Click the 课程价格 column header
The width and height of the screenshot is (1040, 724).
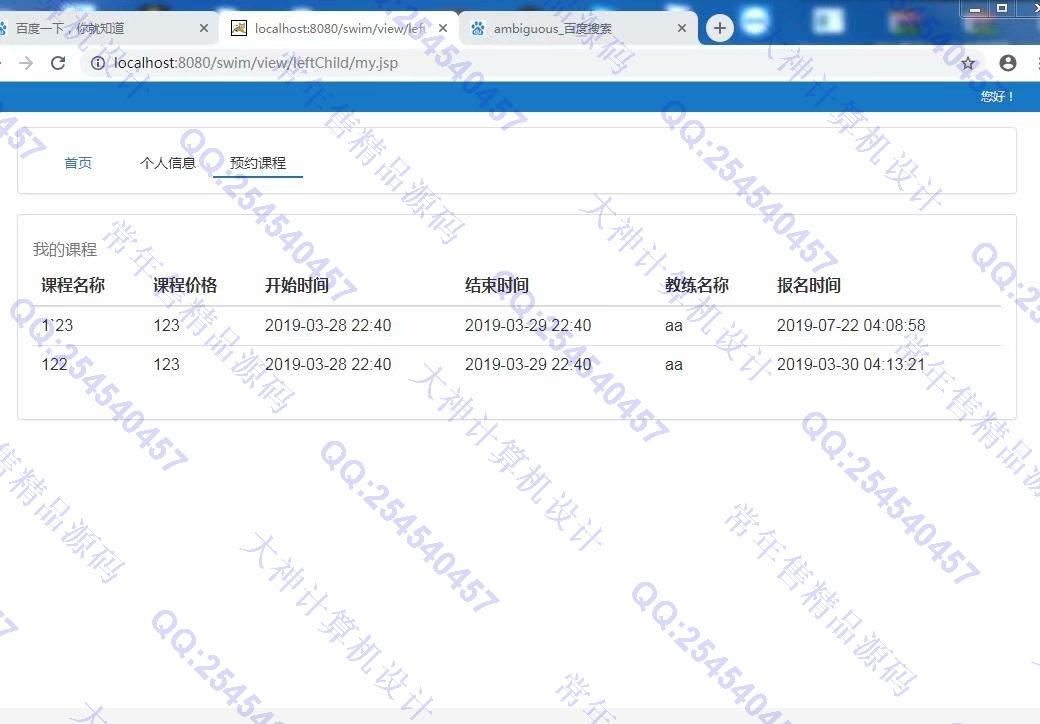pos(185,285)
